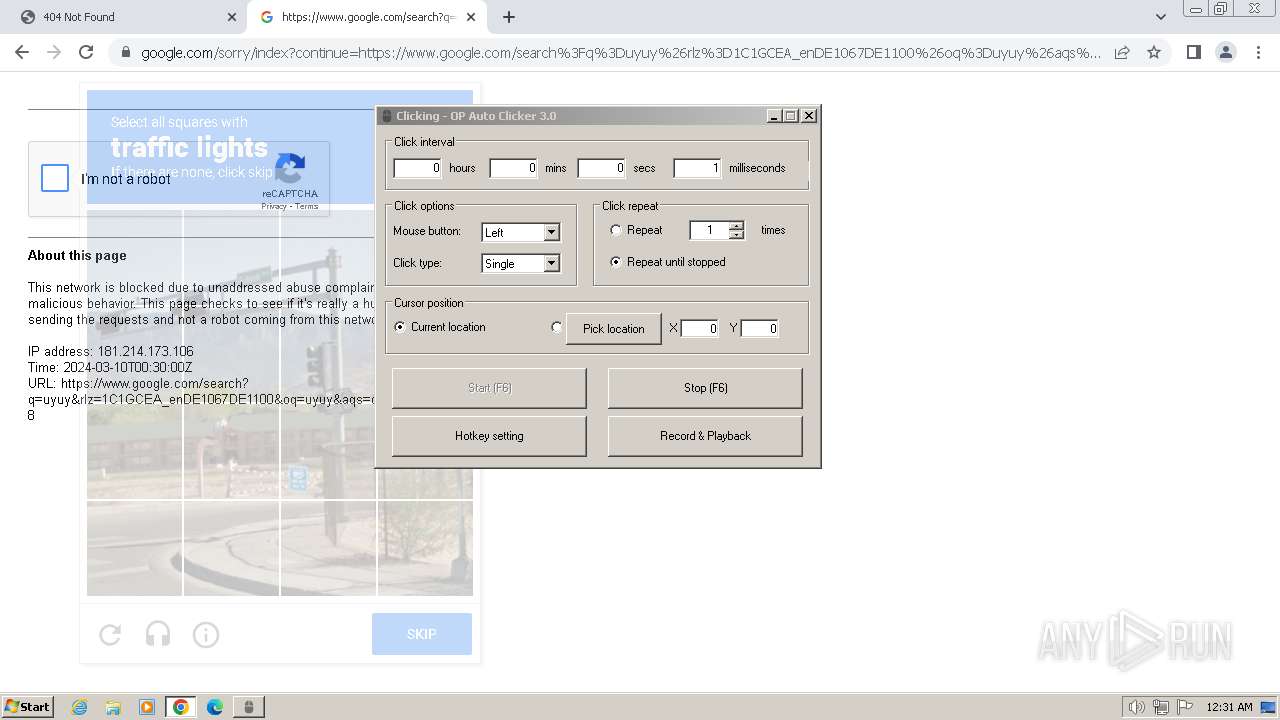The height and width of the screenshot is (720, 1280).
Task: Select the Pick location radio button
Action: pyautogui.click(x=557, y=327)
